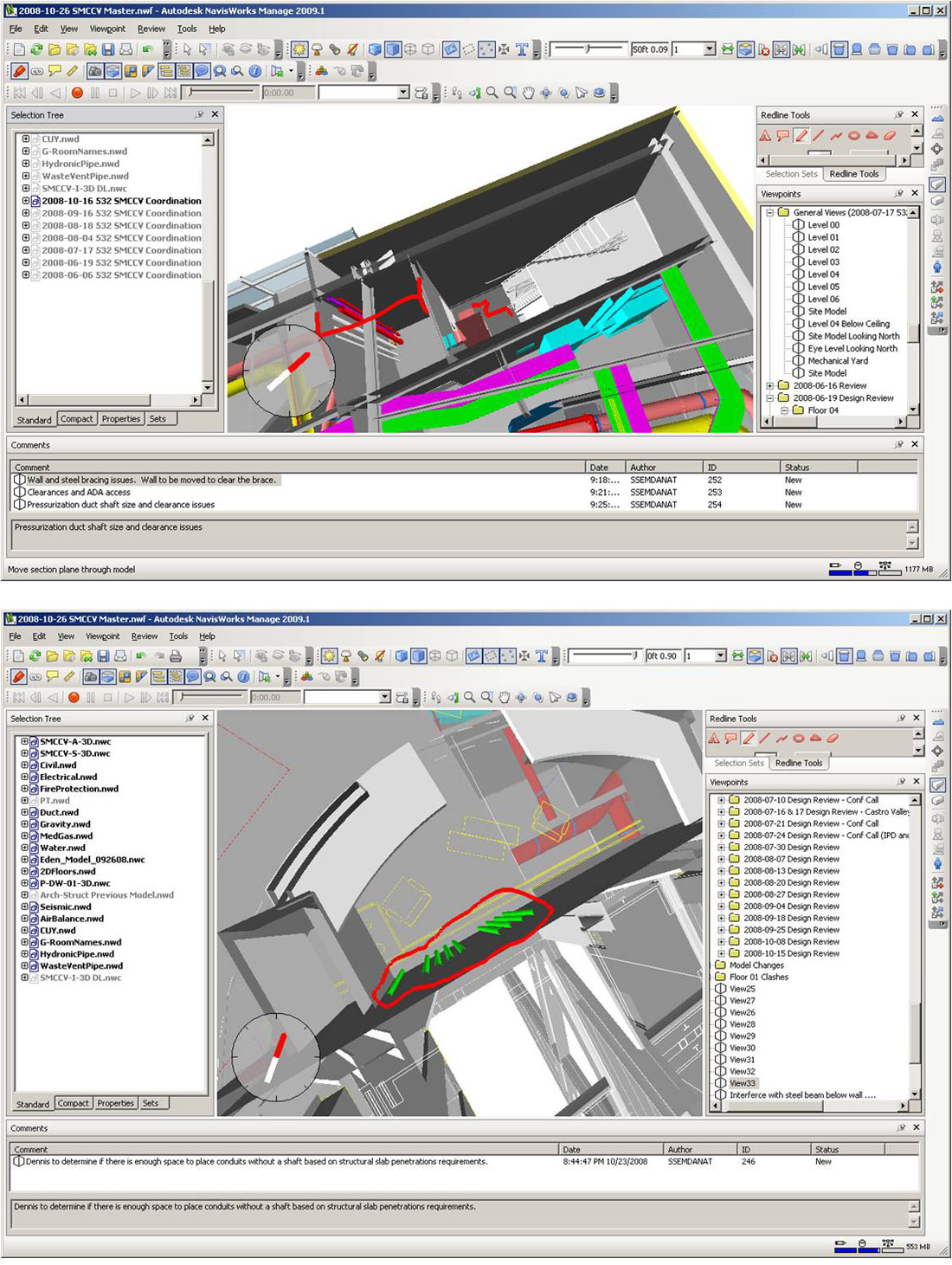Switch to Compact tab in 2008-10-16 Selection Tree
Screen dimensions: 952x1265
[76, 419]
